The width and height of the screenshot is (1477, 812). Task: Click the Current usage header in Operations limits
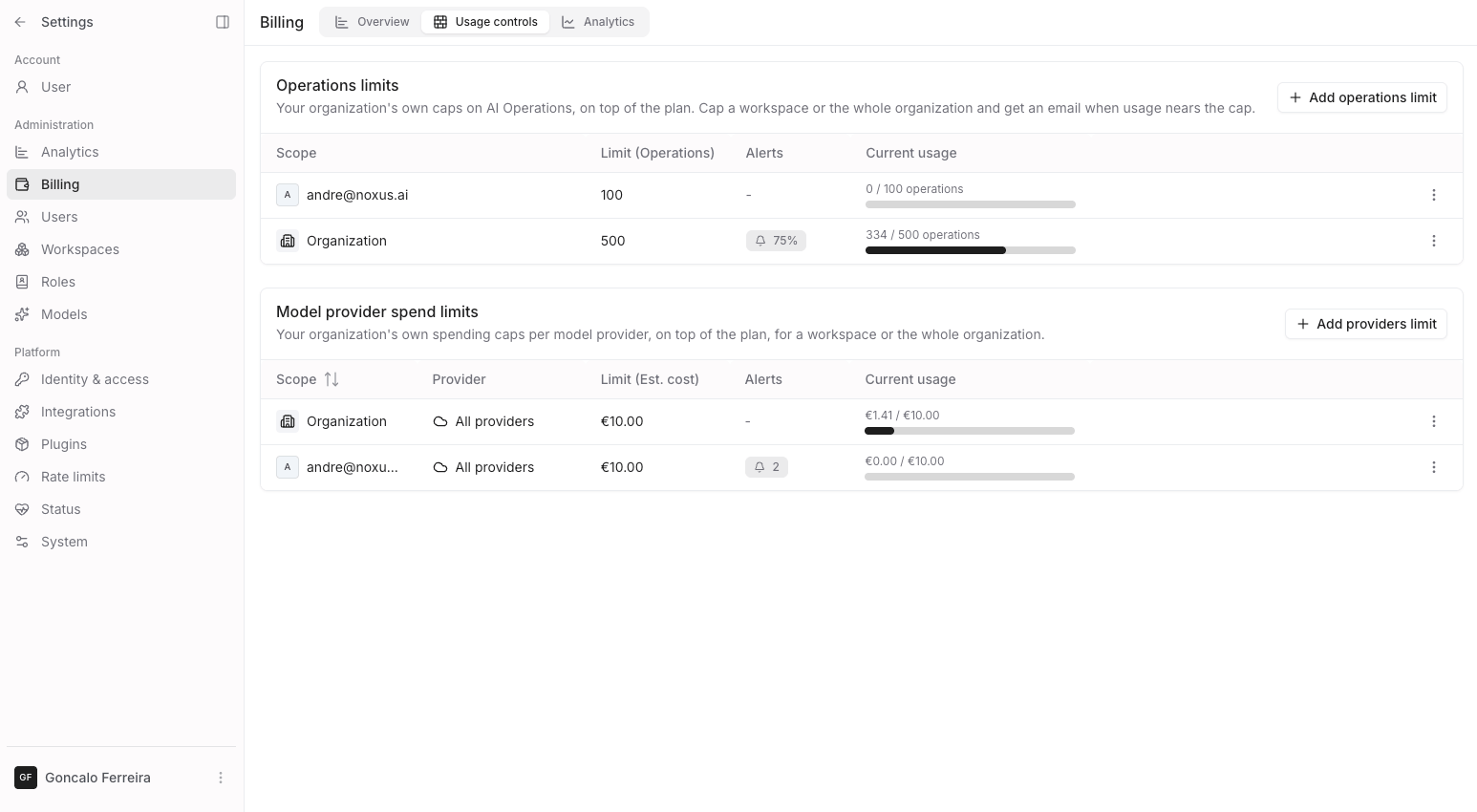tap(911, 153)
